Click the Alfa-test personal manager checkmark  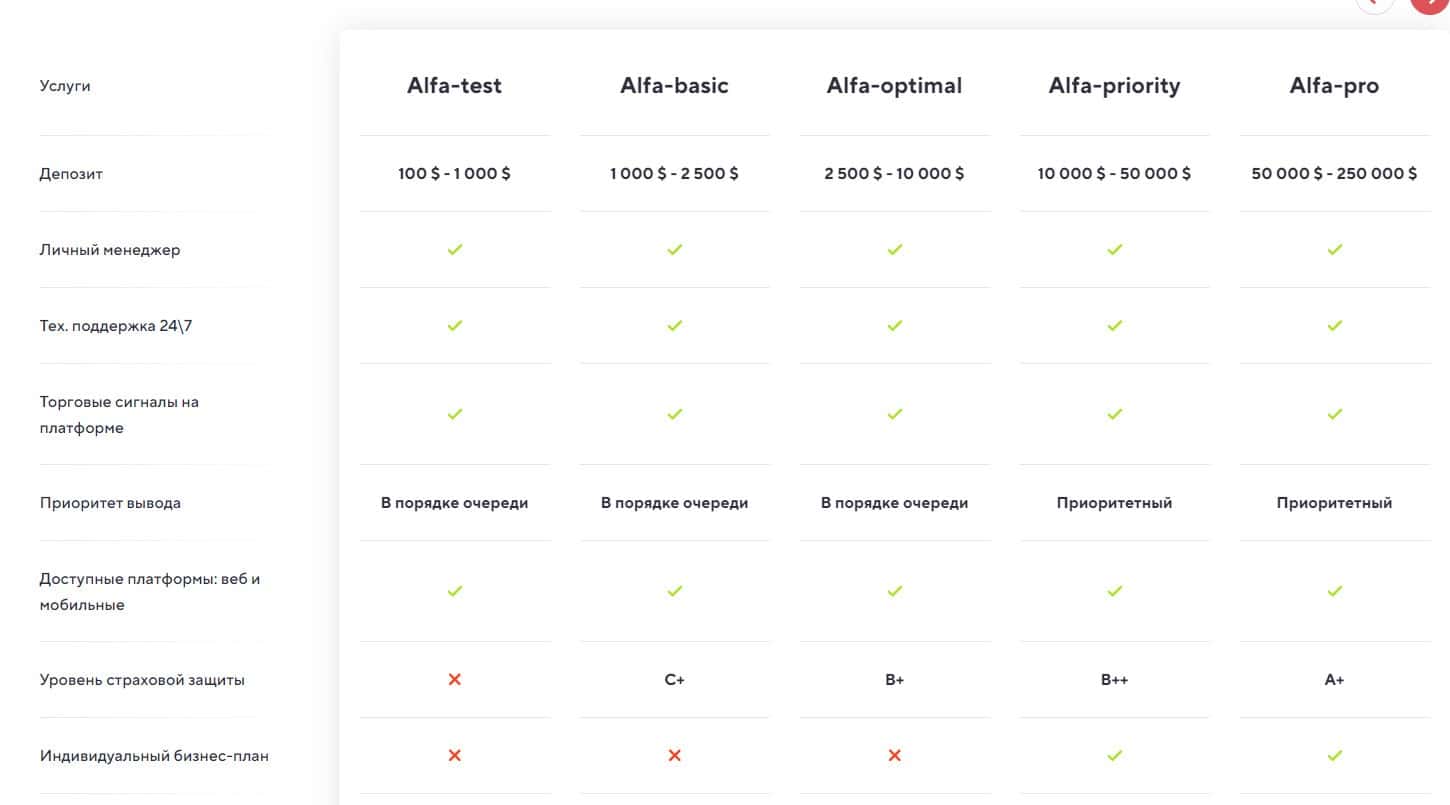click(x=455, y=250)
